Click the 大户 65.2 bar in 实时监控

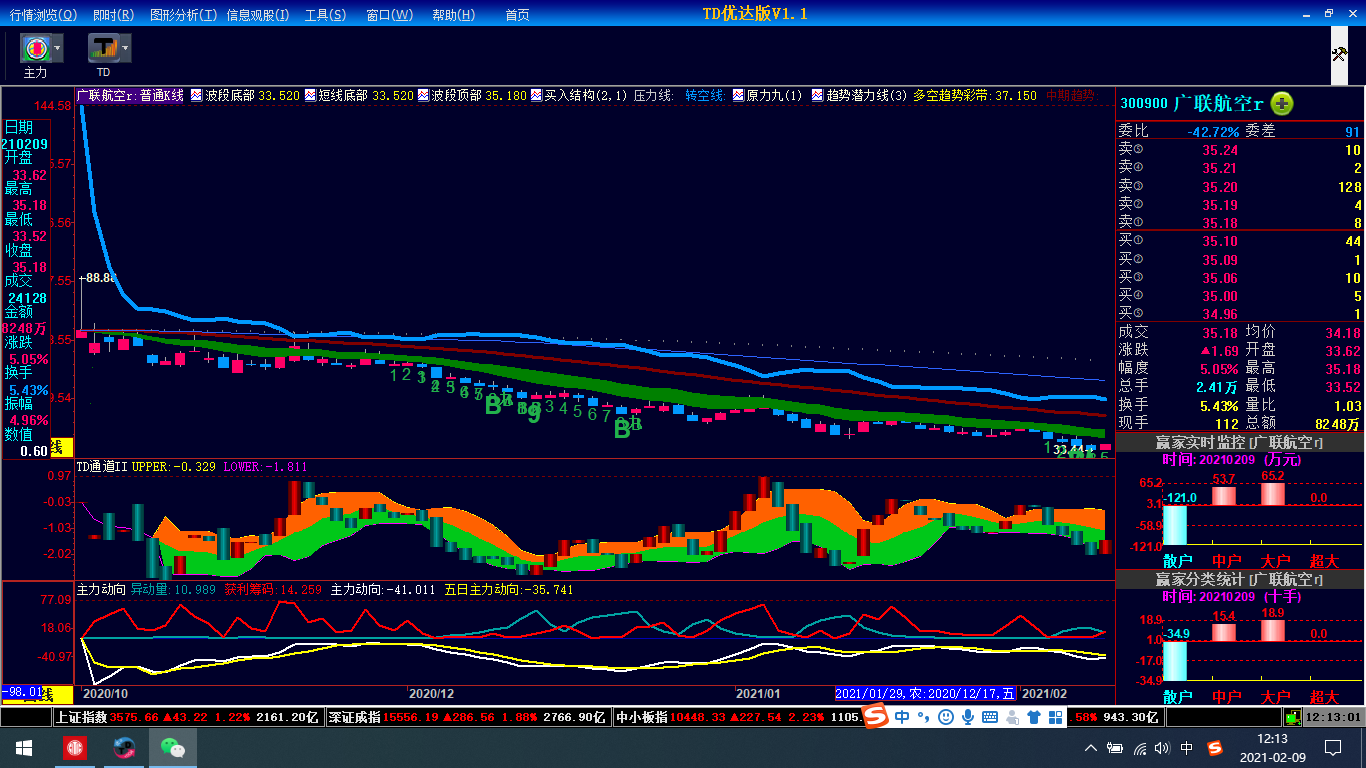click(1273, 493)
